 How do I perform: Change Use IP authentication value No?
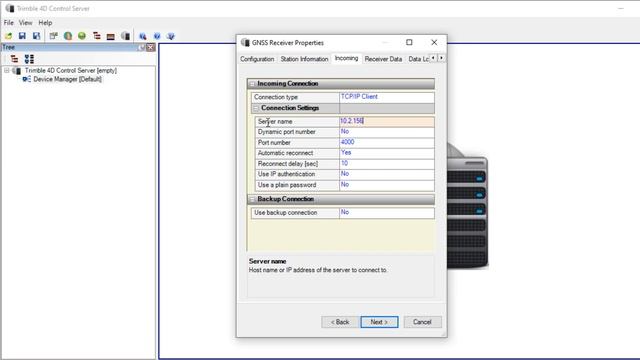click(x=387, y=174)
